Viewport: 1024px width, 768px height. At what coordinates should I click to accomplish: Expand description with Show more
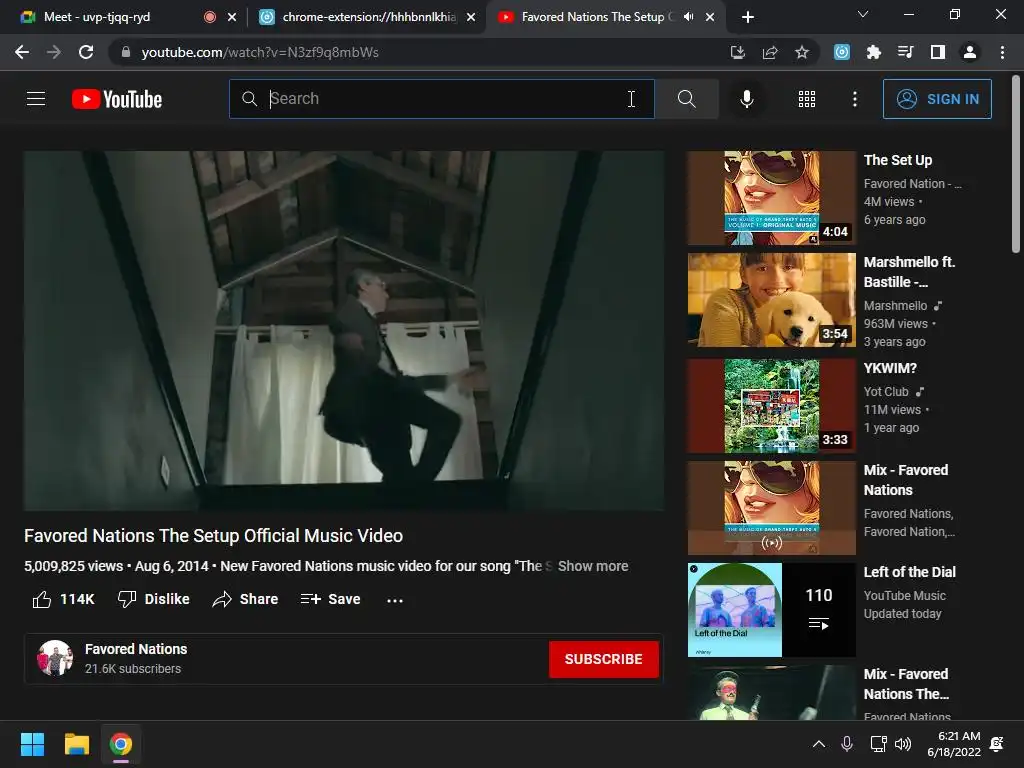592,566
